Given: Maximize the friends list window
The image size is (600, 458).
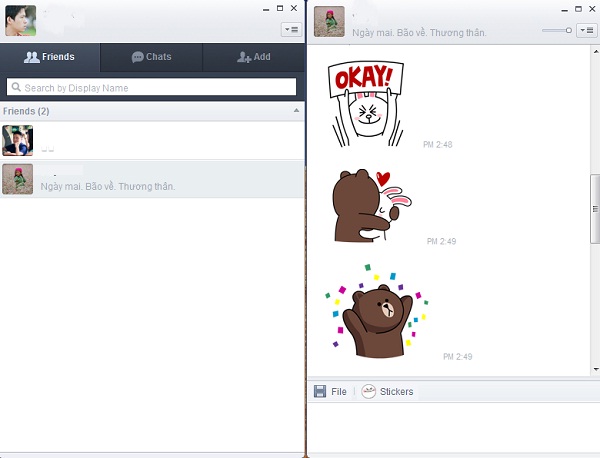Looking at the screenshot, I should pyautogui.click(x=280, y=8).
